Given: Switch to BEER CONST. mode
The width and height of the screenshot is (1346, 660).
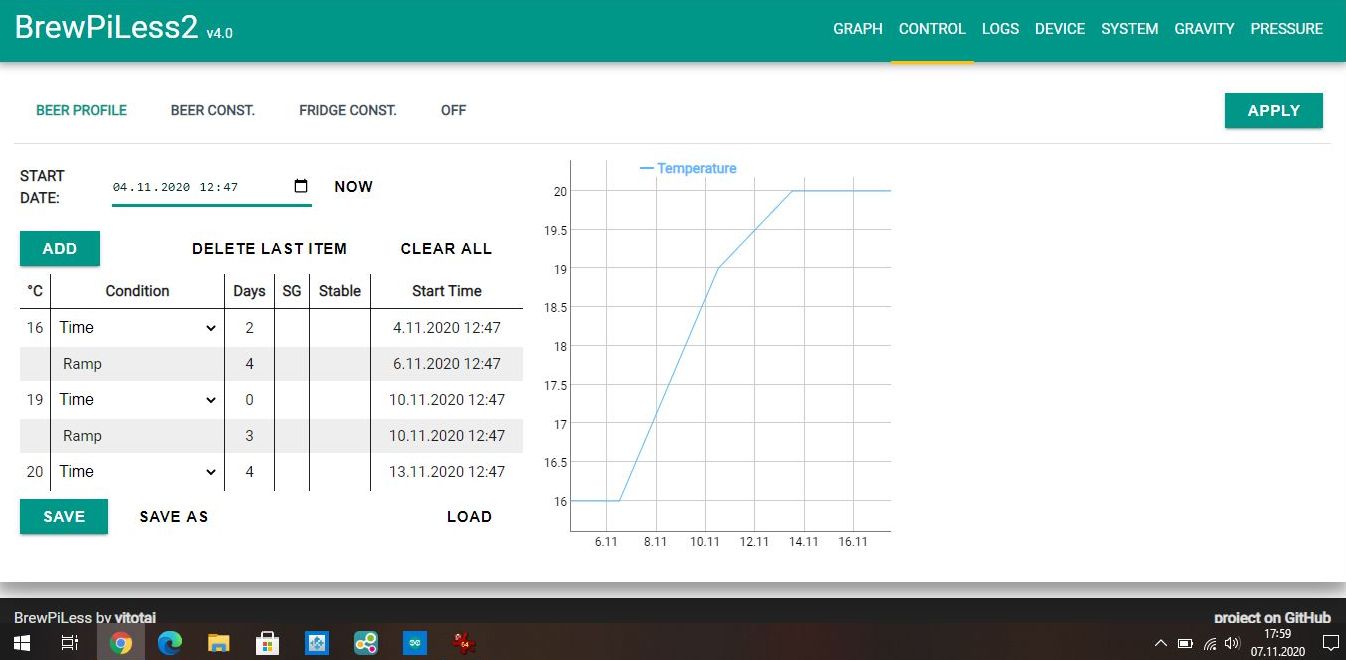Looking at the screenshot, I should (213, 110).
